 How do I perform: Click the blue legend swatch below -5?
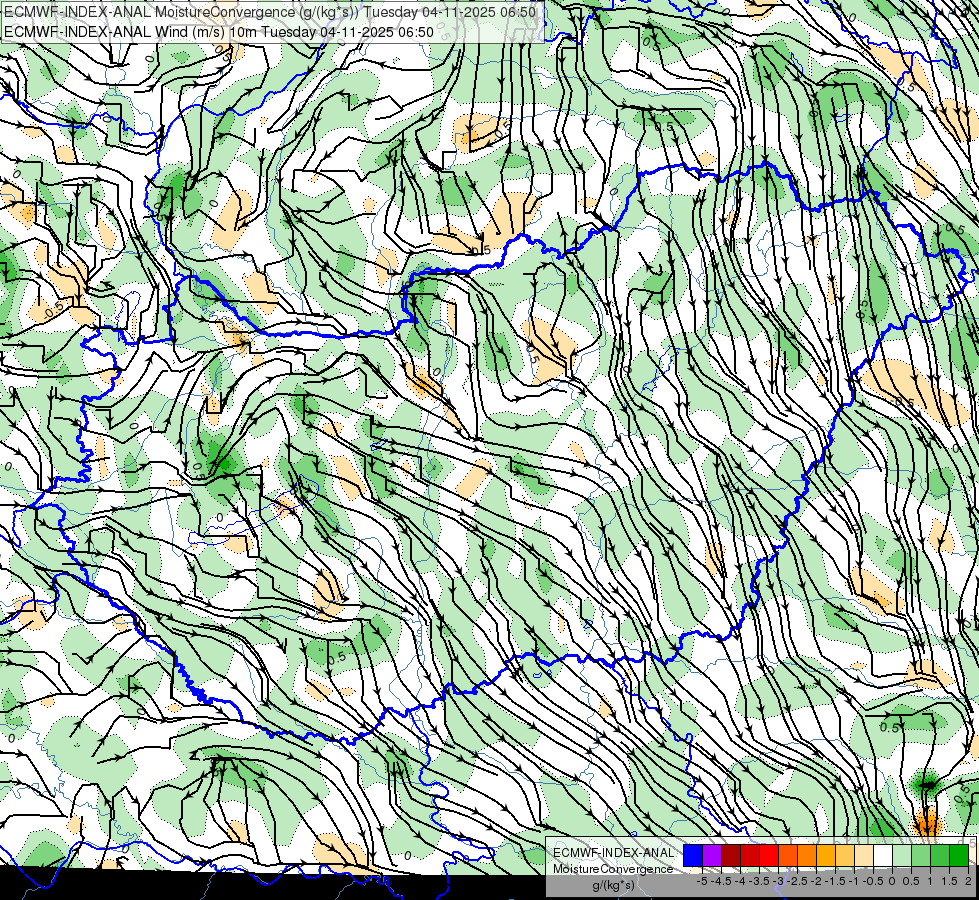[693, 856]
